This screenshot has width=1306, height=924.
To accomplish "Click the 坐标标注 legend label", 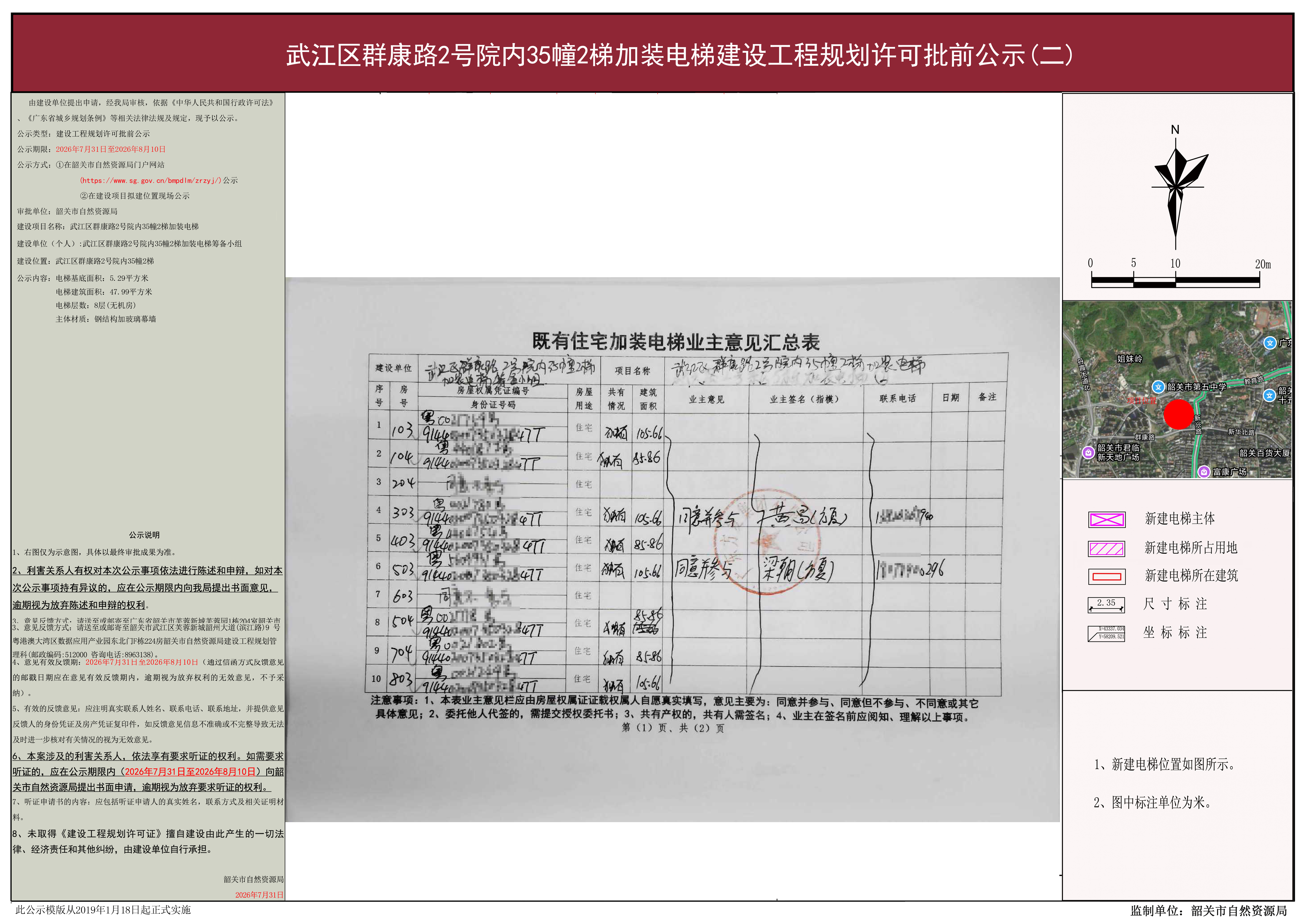I will click(x=1175, y=633).
